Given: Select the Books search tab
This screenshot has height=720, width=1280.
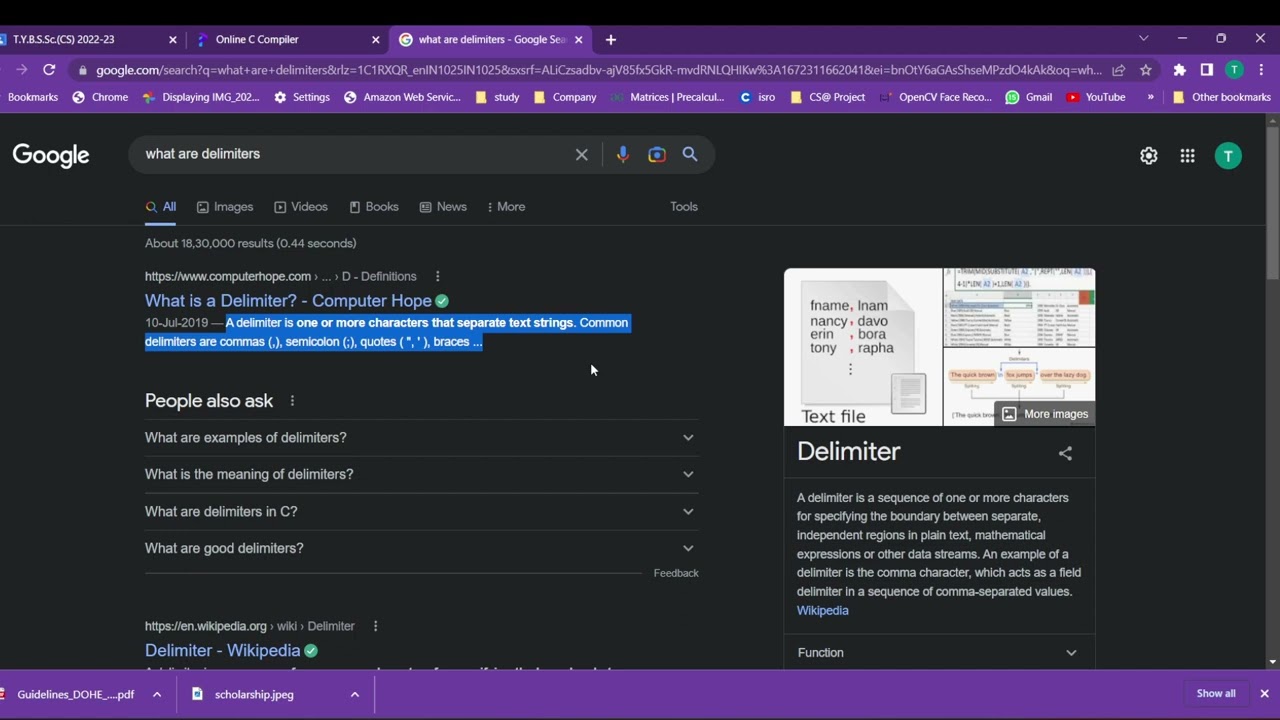Looking at the screenshot, I should pos(374,207).
